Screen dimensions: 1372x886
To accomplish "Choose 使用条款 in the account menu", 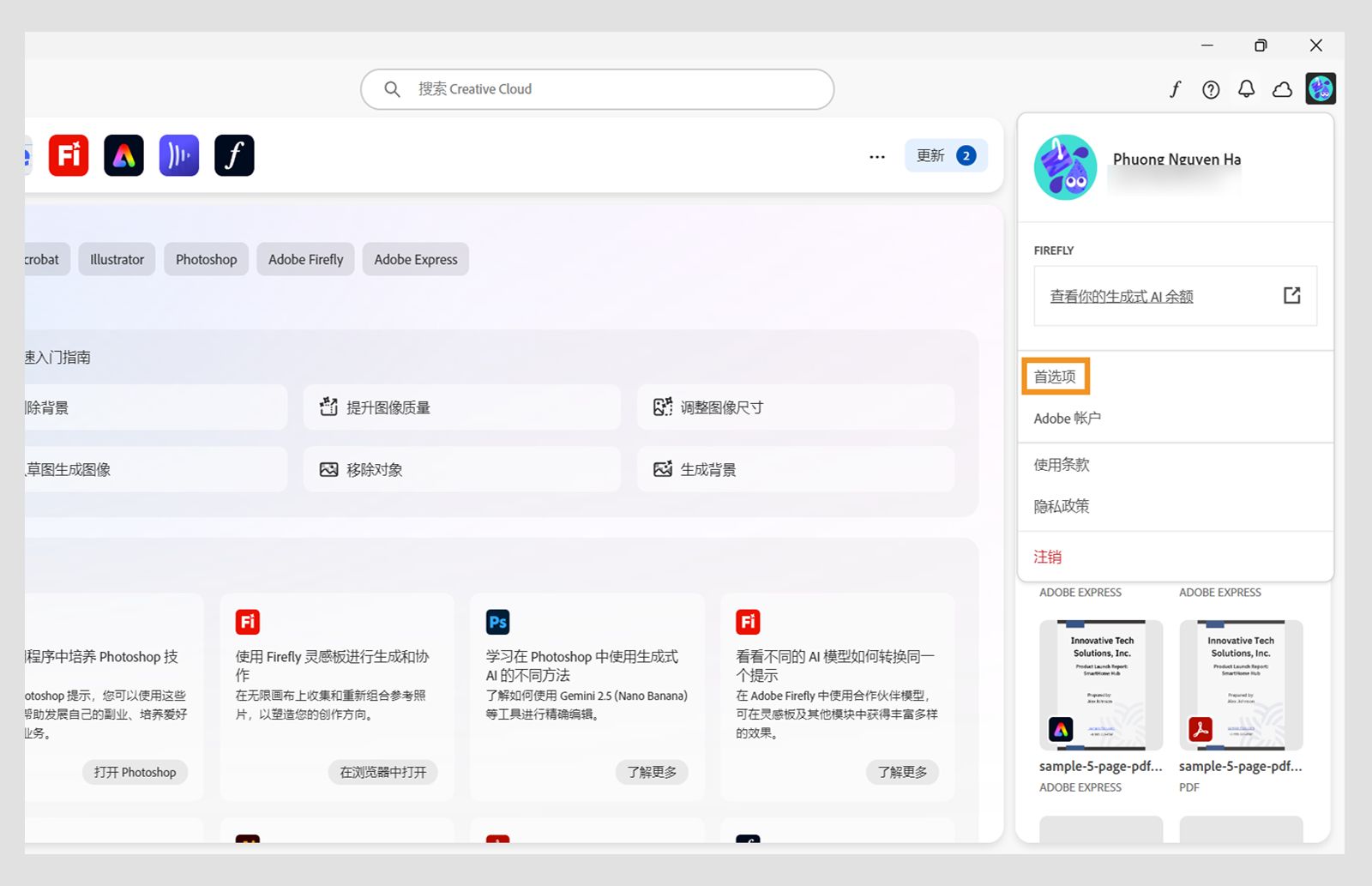I will (1062, 465).
